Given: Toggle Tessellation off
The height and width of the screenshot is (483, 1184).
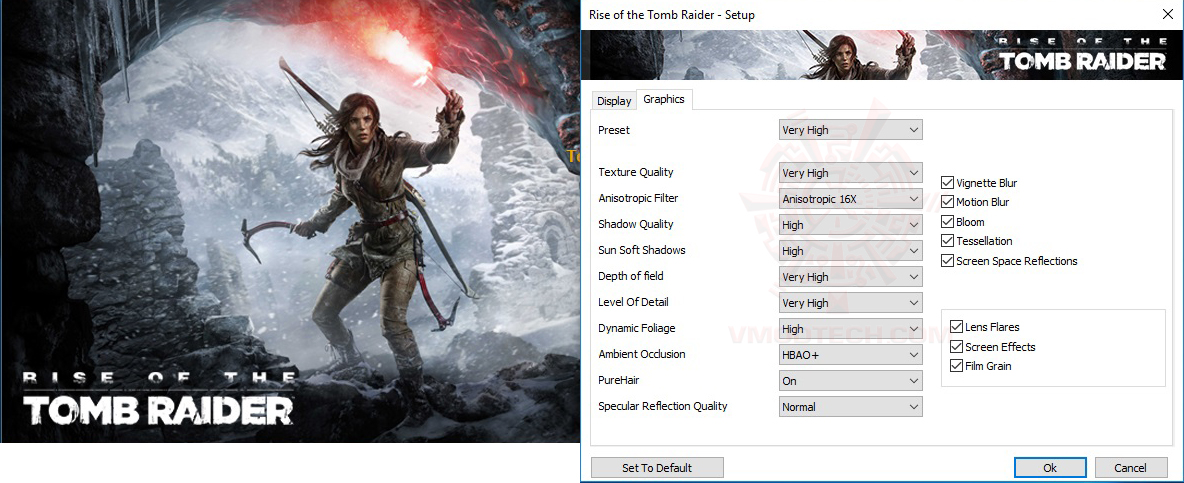Looking at the screenshot, I should [x=947, y=242].
